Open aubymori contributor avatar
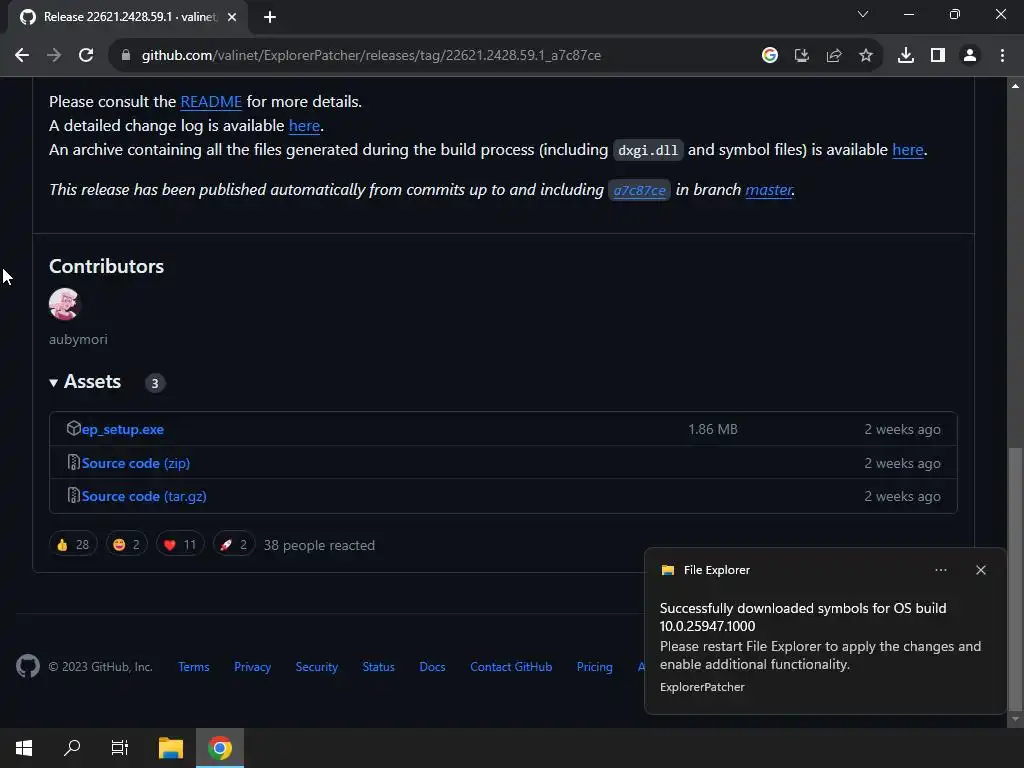The width and height of the screenshot is (1024, 768). 64,304
